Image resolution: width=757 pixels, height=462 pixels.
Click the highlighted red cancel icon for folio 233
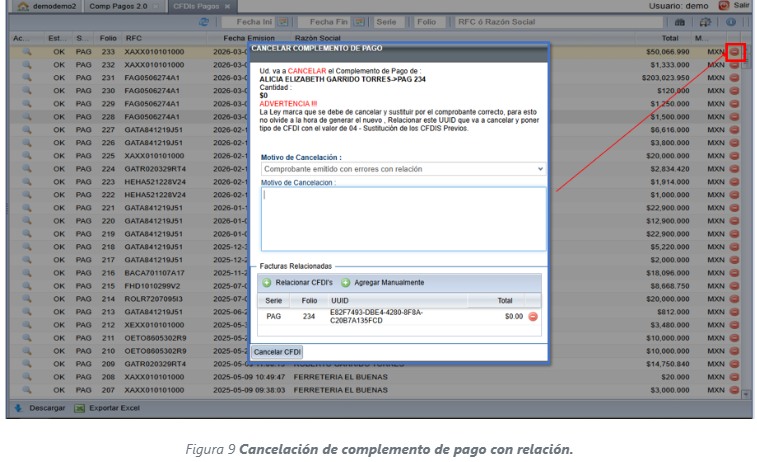[735, 51]
